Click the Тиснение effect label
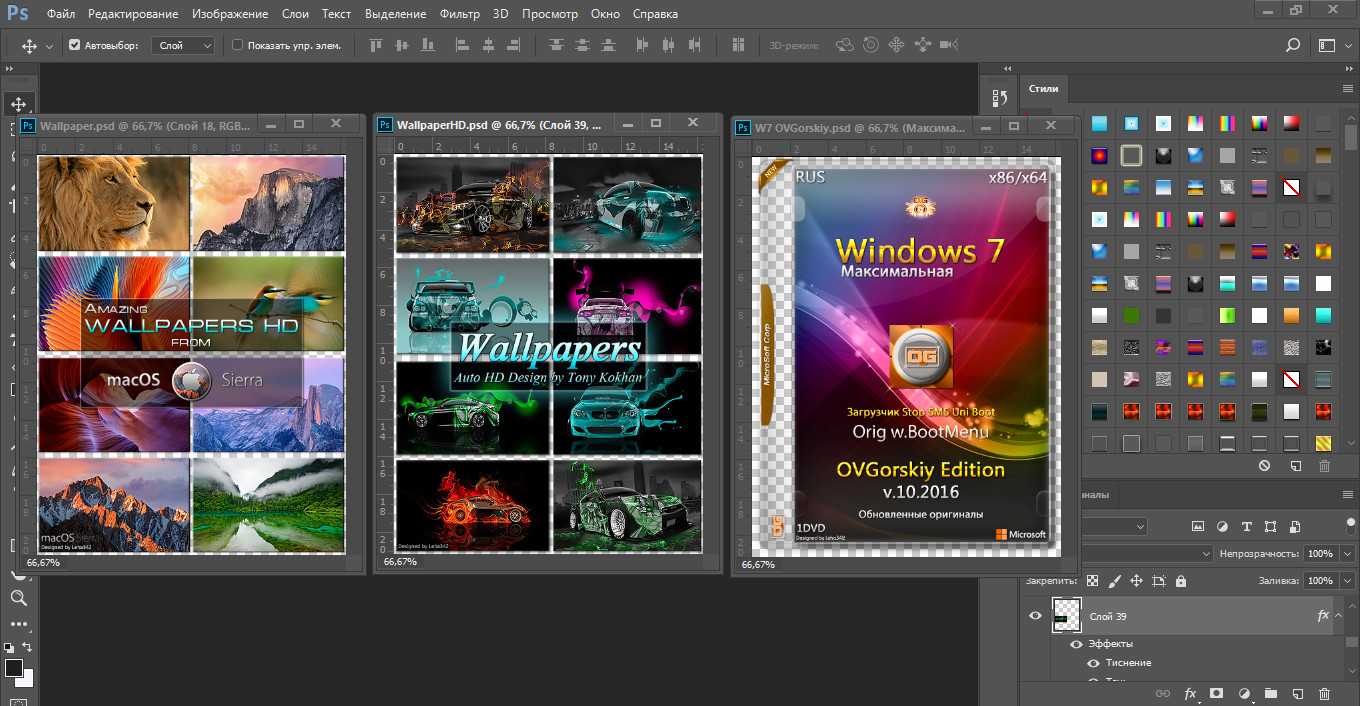Image resolution: width=1360 pixels, height=706 pixels. point(1129,663)
